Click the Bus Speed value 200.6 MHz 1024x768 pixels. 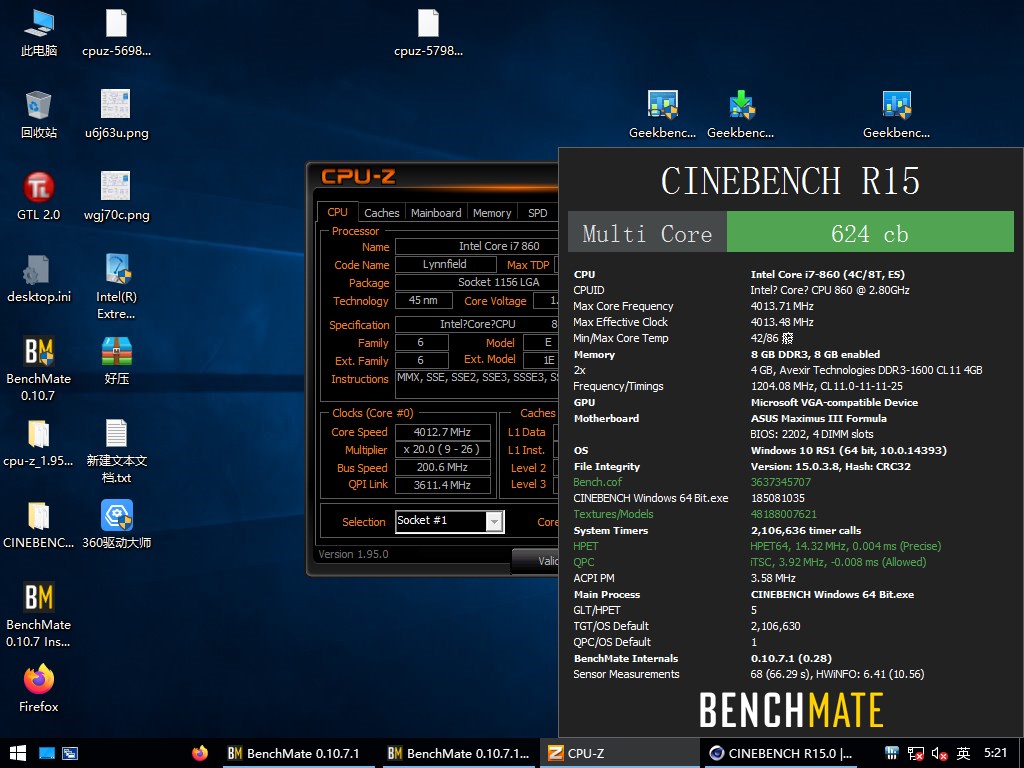pos(442,467)
